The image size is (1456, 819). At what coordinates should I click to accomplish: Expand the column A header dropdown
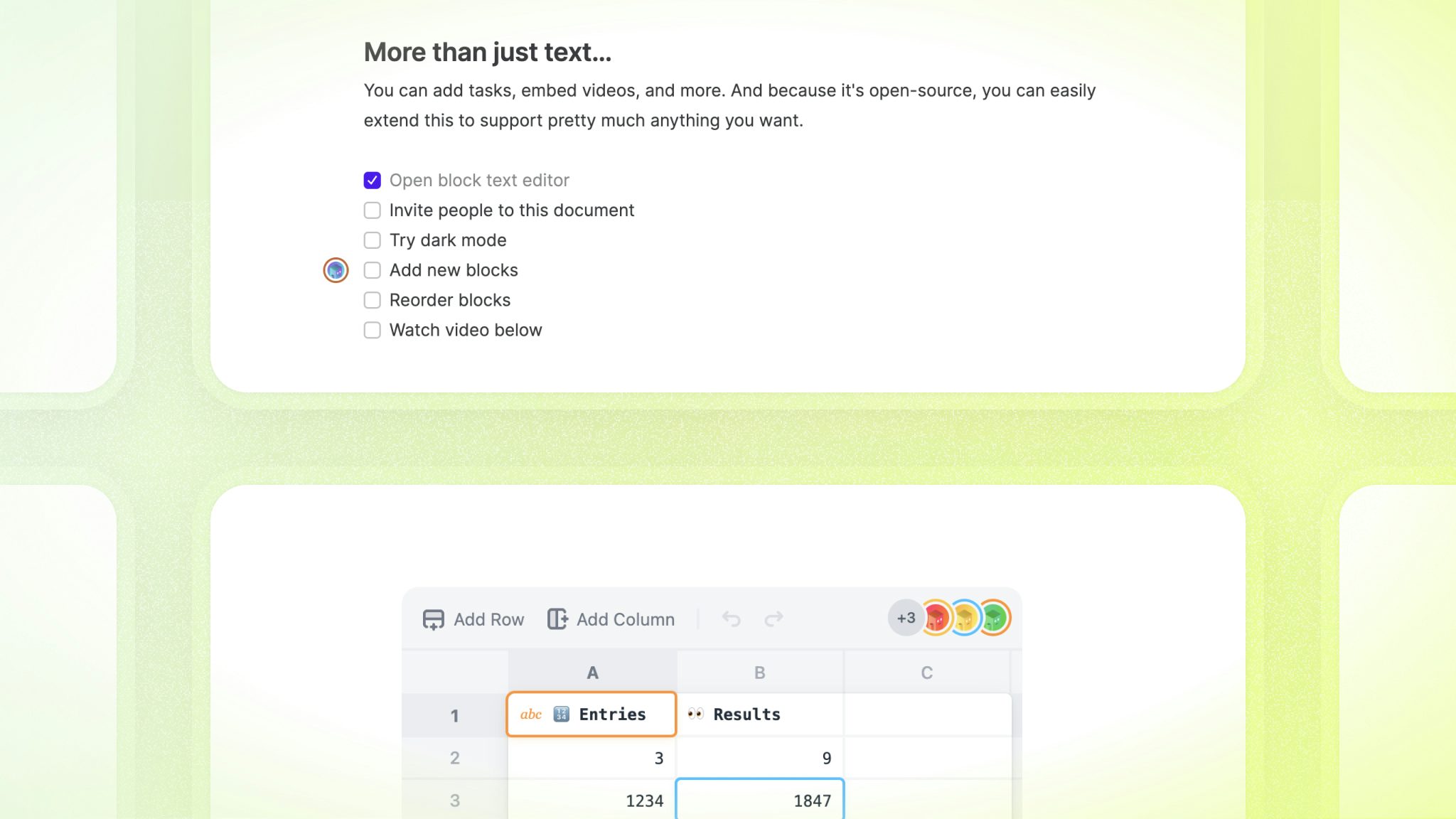[592, 672]
